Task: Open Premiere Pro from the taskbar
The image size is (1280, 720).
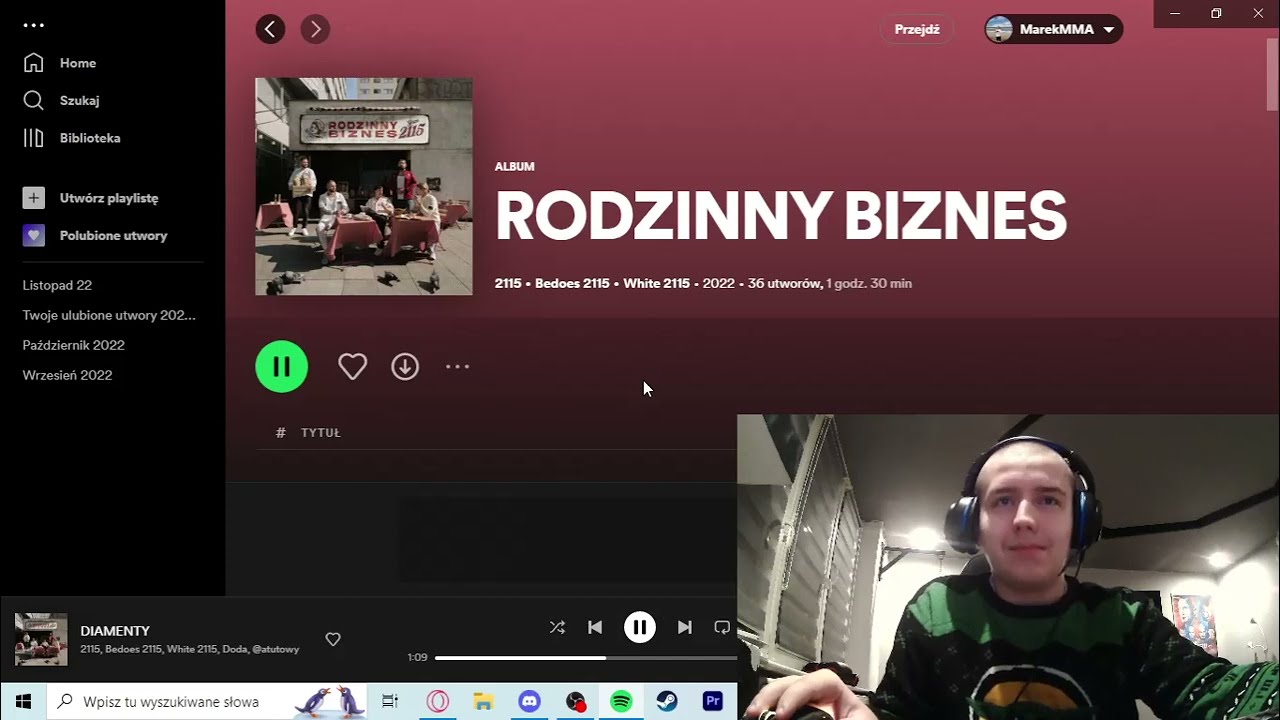Action: pos(713,701)
